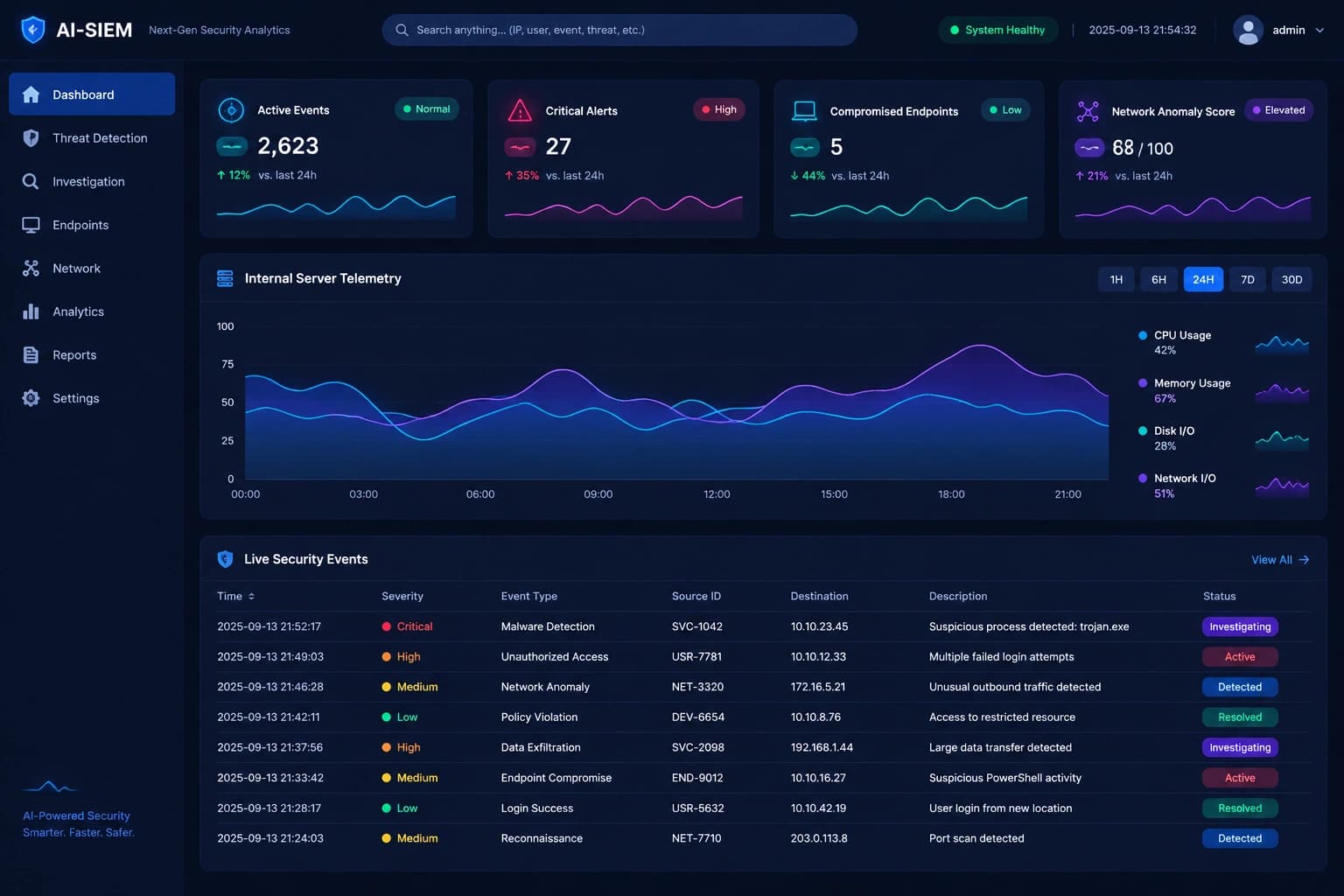Click the admin user avatar
1344x896 pixels.
[1248, 30]
